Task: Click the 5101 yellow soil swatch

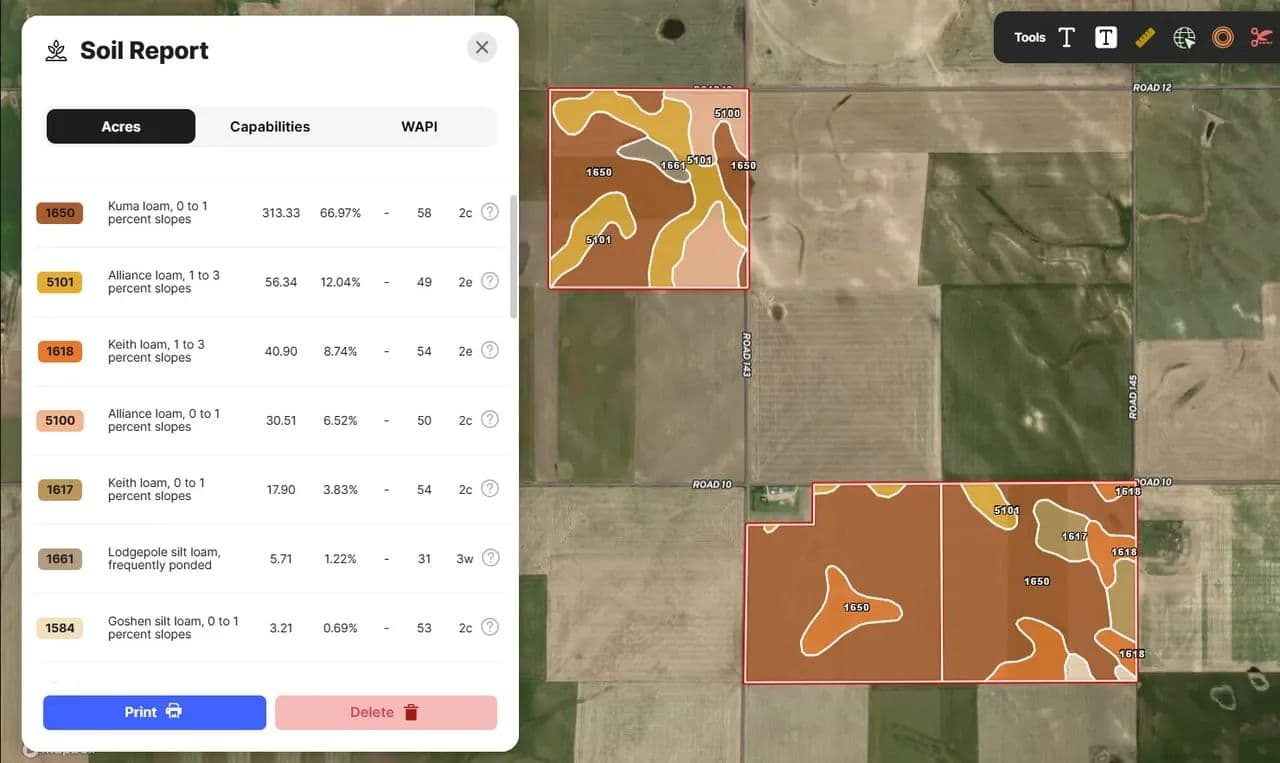Action: (x=60, y=282)
